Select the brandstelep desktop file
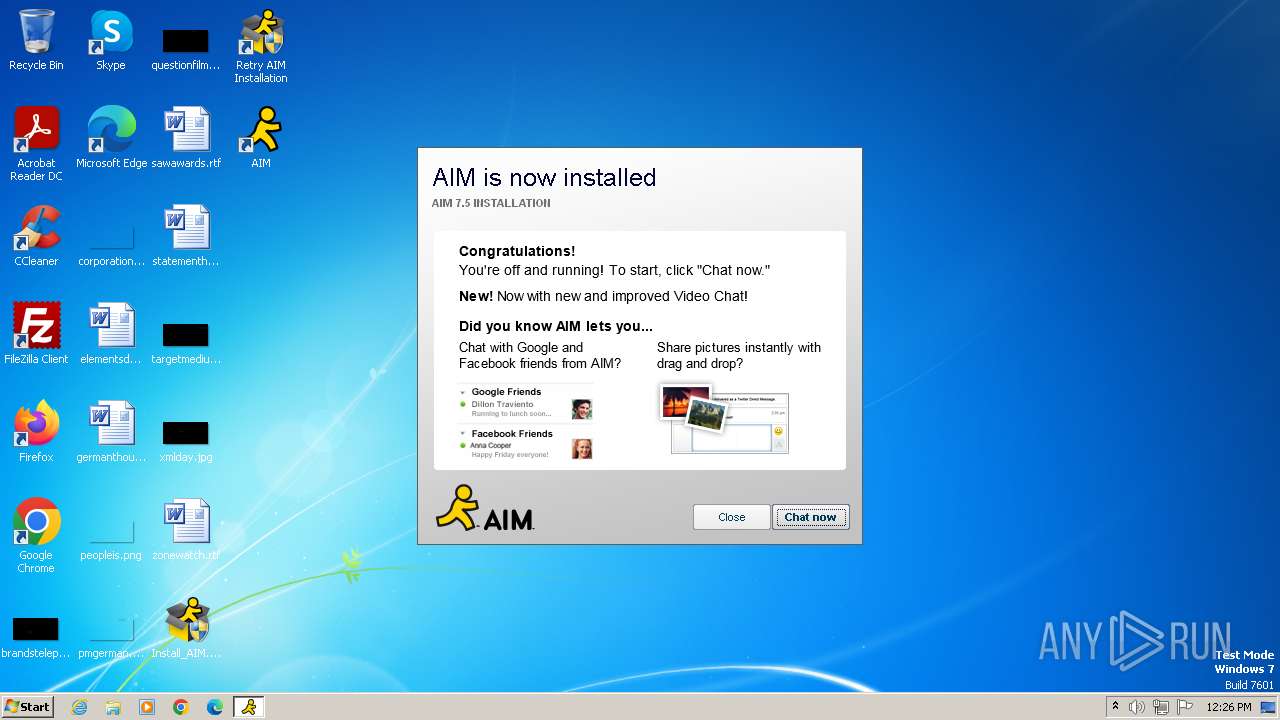 [35, 635]
